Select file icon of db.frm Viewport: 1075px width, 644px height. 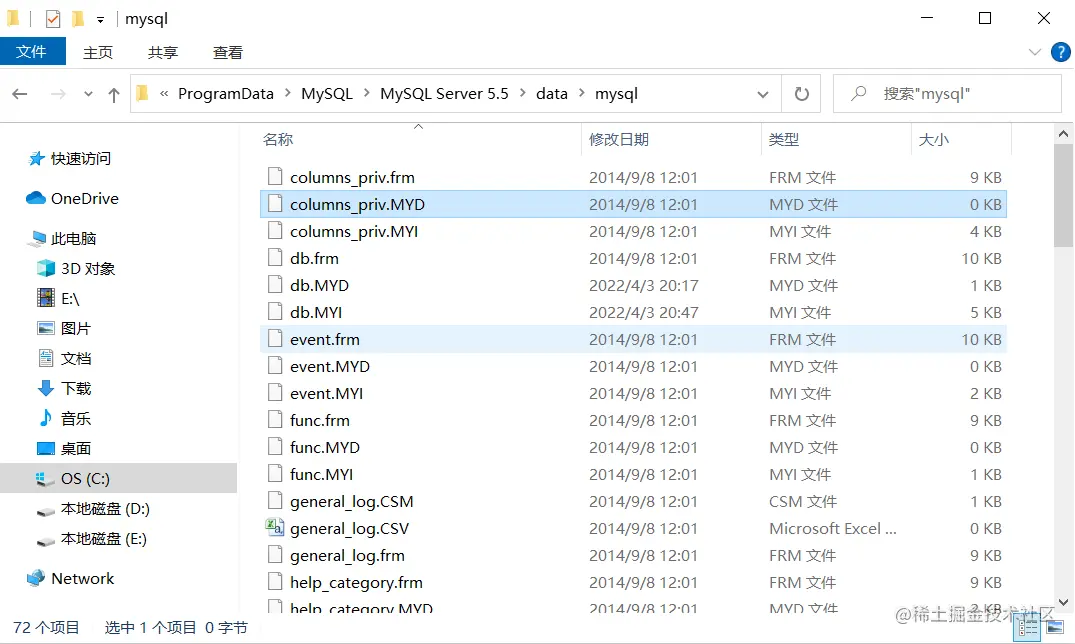(x=275, y=258)
